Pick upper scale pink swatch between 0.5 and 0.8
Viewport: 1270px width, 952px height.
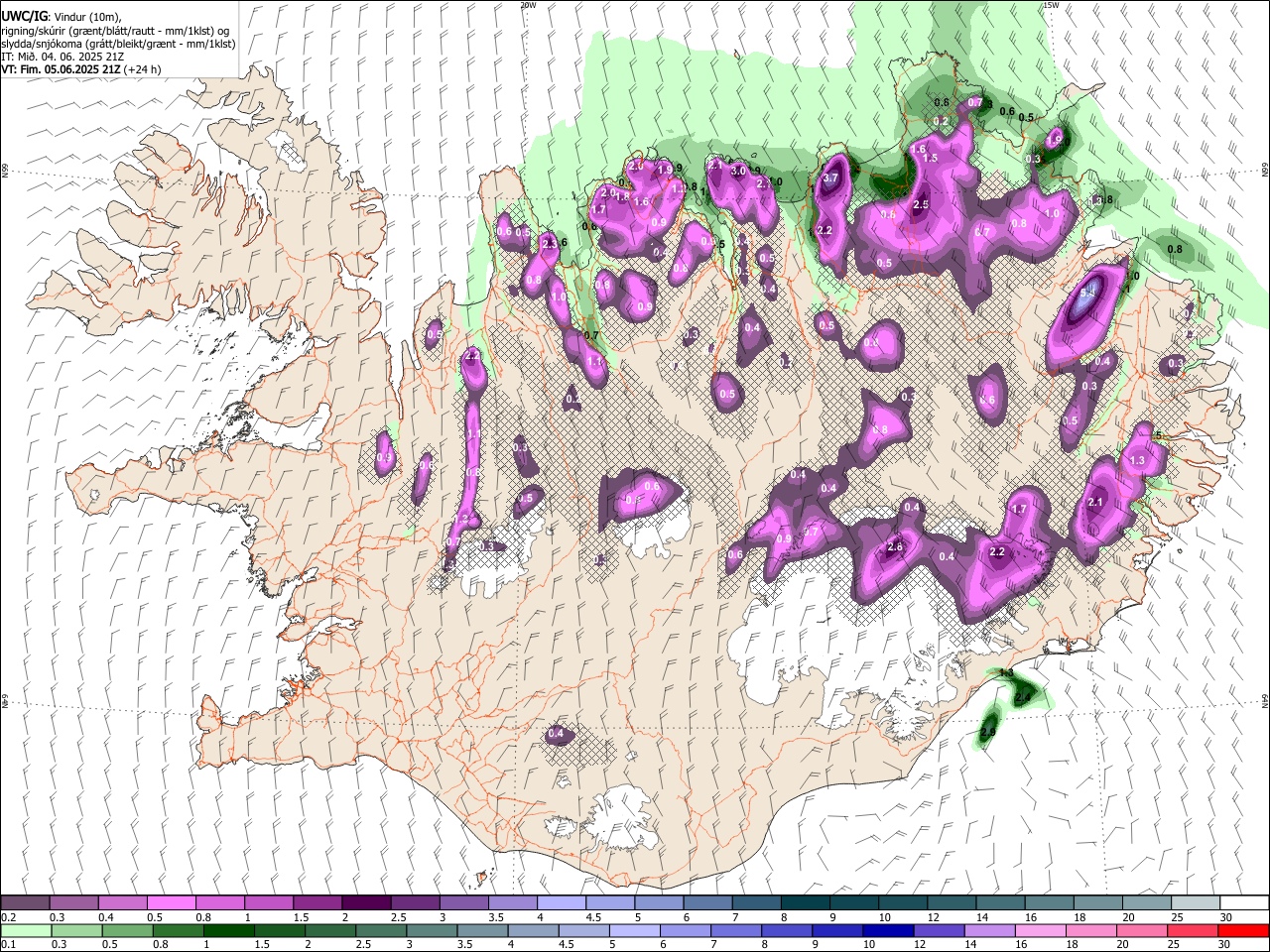(x=171, y=903)
